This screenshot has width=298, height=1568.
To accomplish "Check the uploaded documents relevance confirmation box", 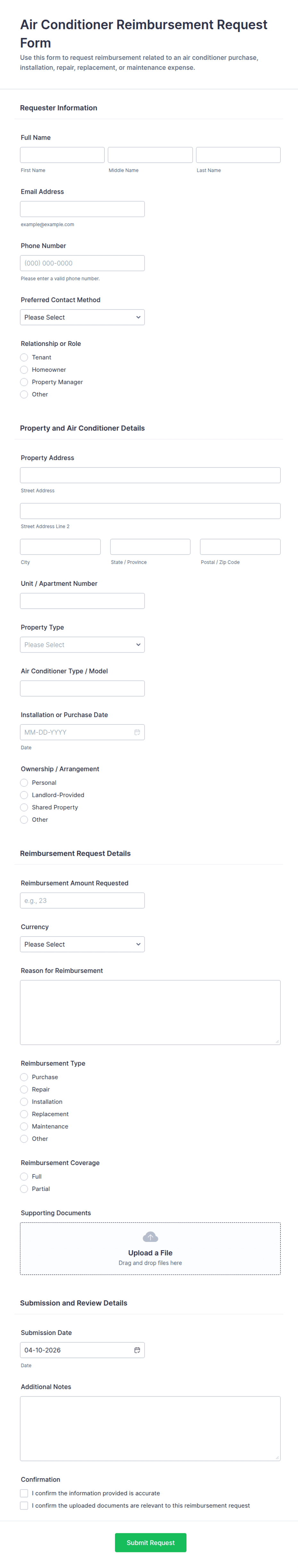I will (24, 1505).
